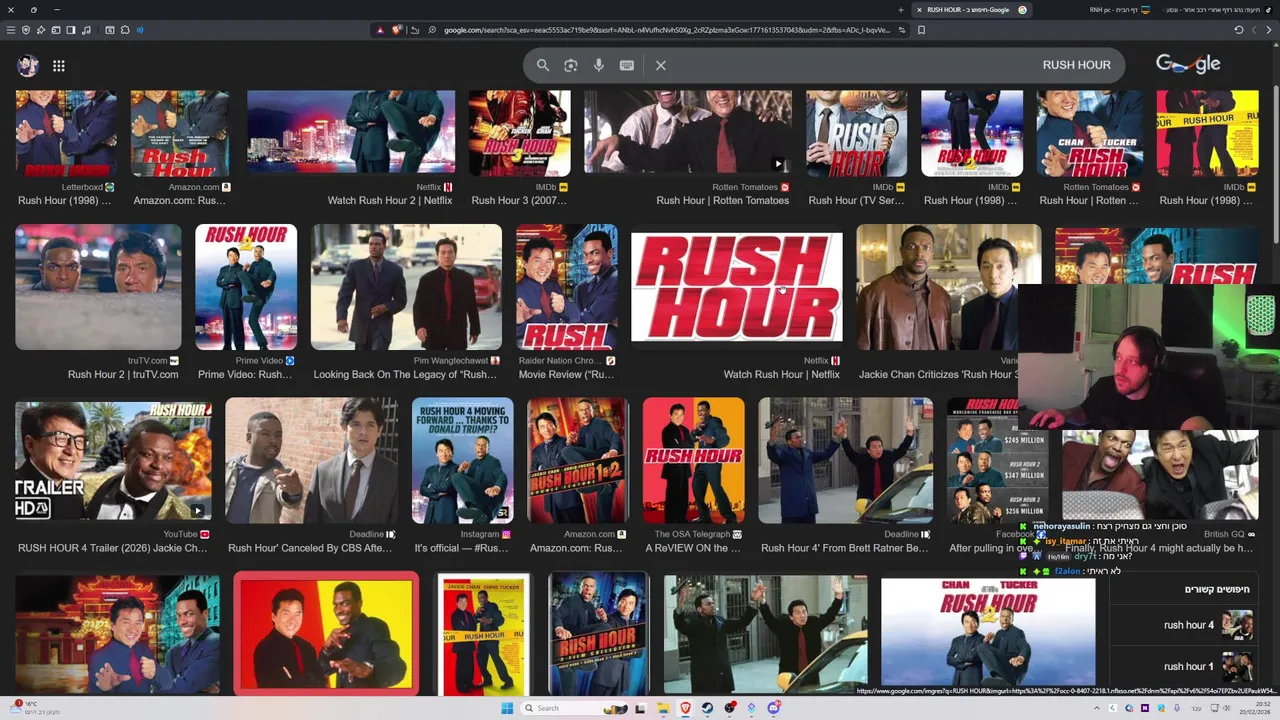Open The OSA Telegraph review poster
The width and height of the screenshot is (1280, 720).
[694, 461]
